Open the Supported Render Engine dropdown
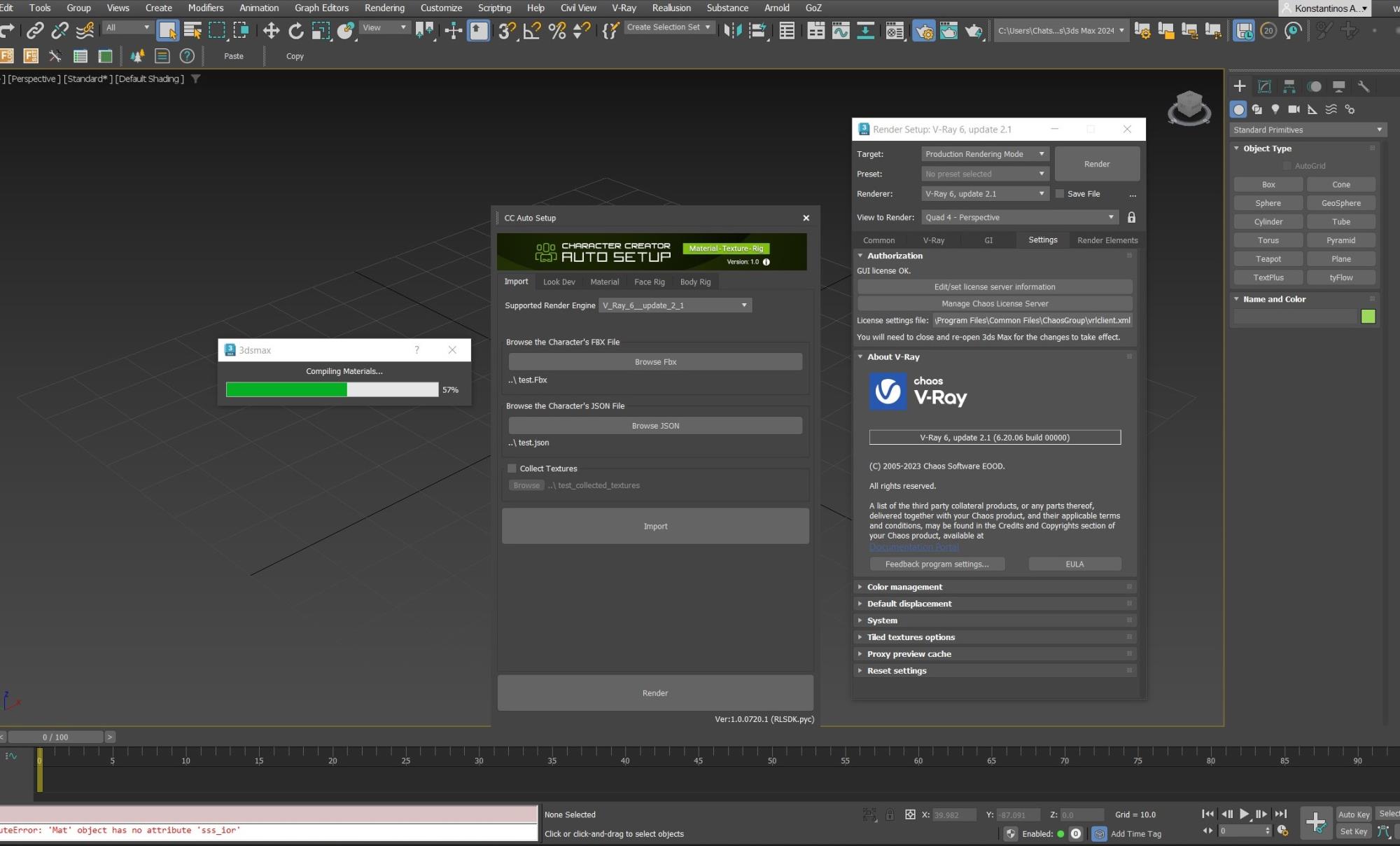1400x846 pixels. (x=675, y=305)
